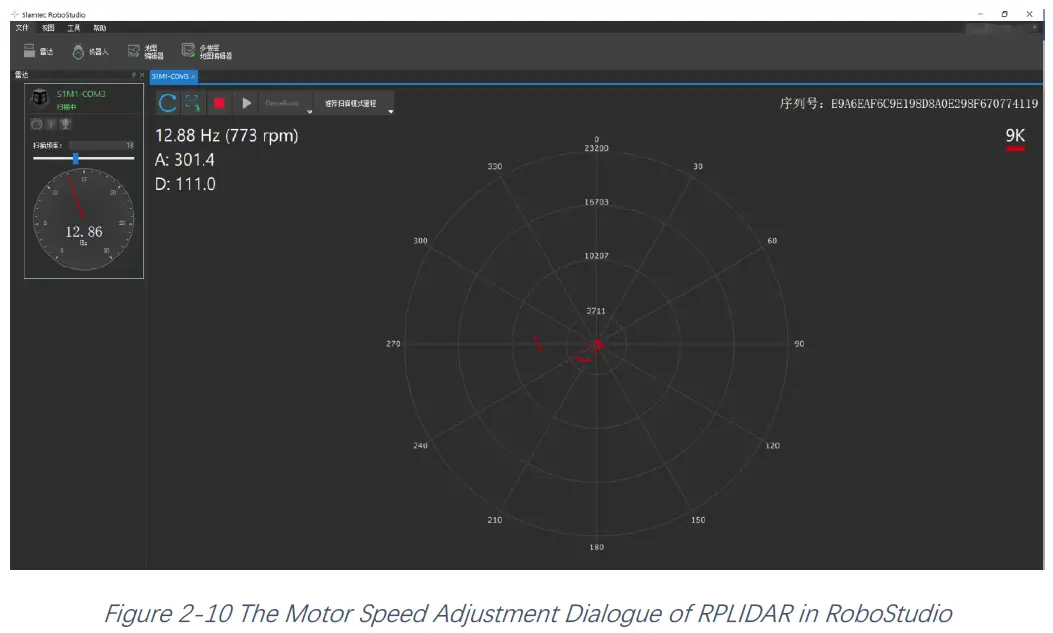The height and width of the screenshot is (633, 1053).
Task: Click the blue restart scan icon
Action: (x=167, y=103)
